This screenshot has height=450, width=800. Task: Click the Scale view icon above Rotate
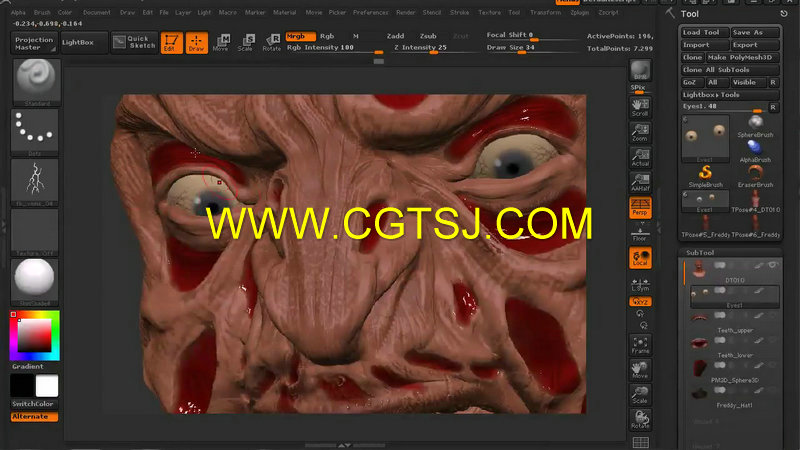coord(640,395)
